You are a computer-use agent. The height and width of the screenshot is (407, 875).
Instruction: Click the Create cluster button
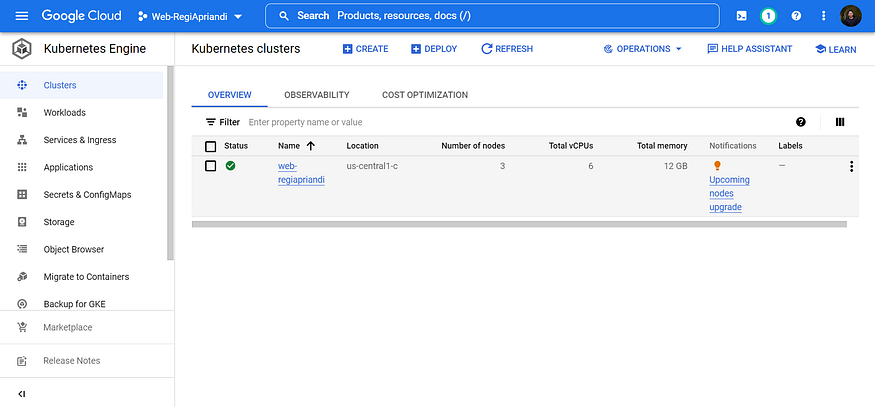(365, 49)
